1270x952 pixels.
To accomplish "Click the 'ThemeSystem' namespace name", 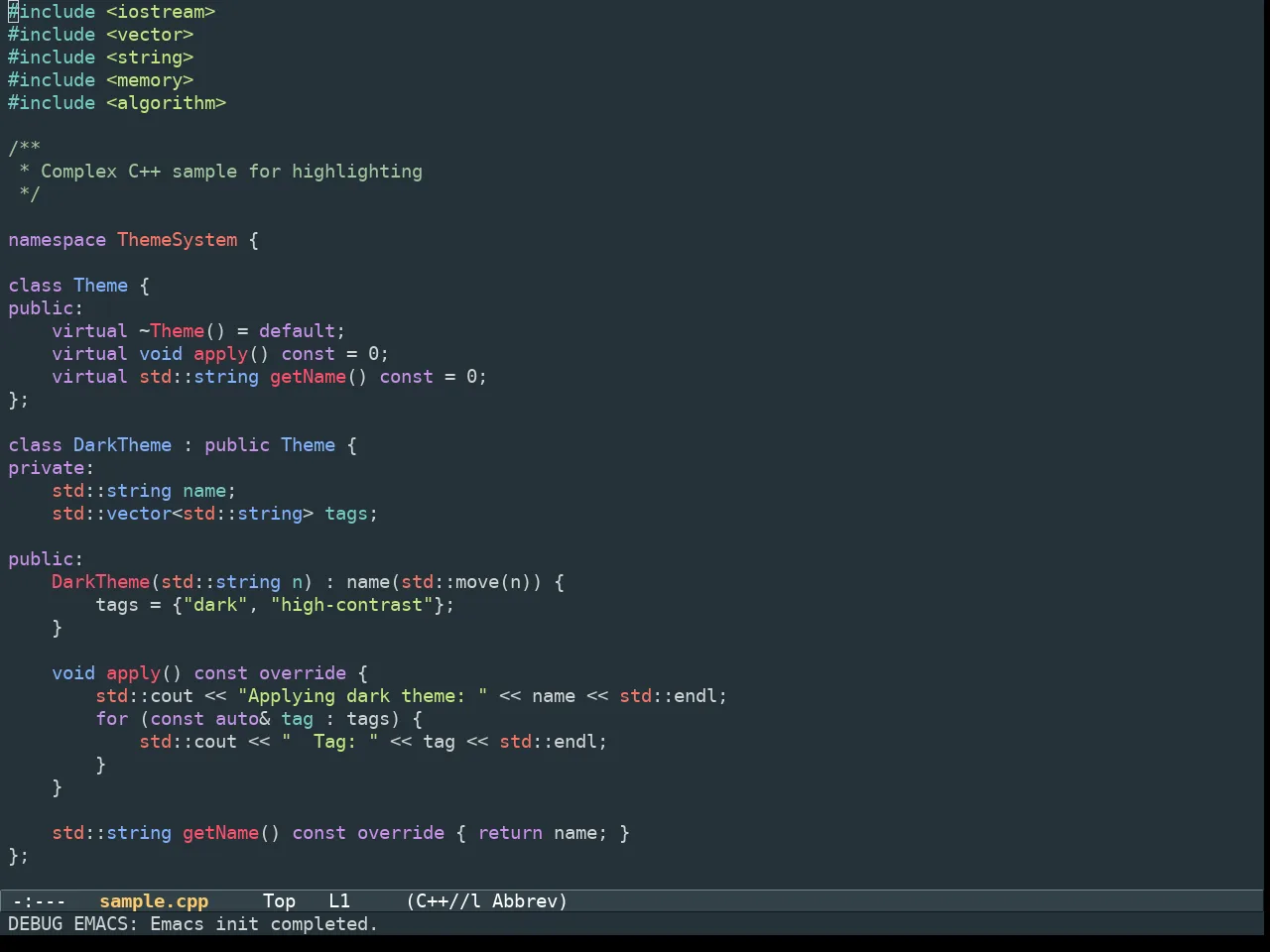I will coord(178,240).
